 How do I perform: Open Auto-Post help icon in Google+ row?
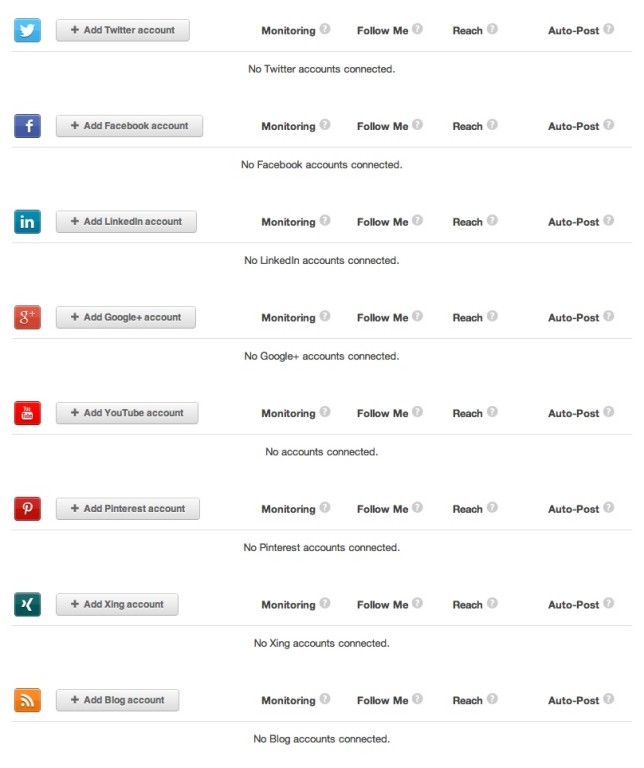click(x=608, y=316)
